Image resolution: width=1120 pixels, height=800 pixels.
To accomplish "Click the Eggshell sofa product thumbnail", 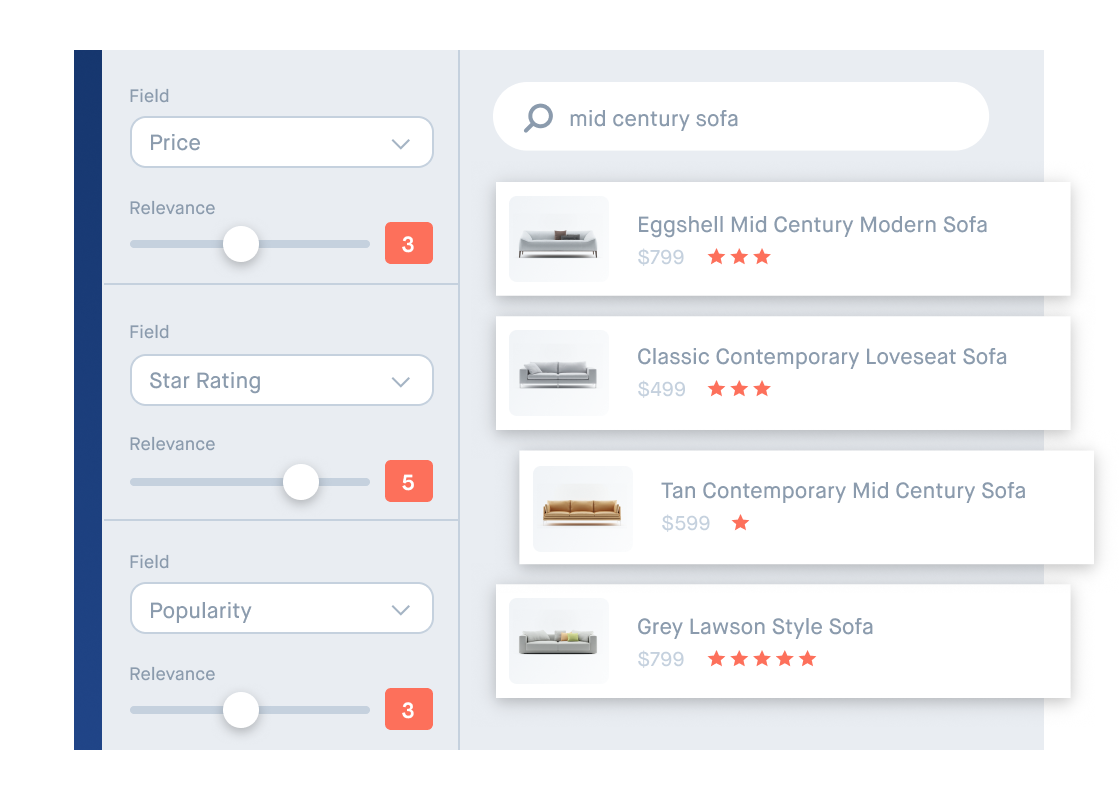I will (x=558, y=239).
